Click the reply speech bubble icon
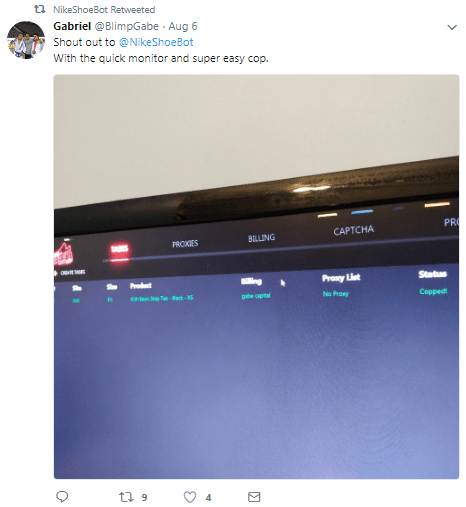Viewport: 466px width, 507px height. pyautogui.click(x=62, y=497)
